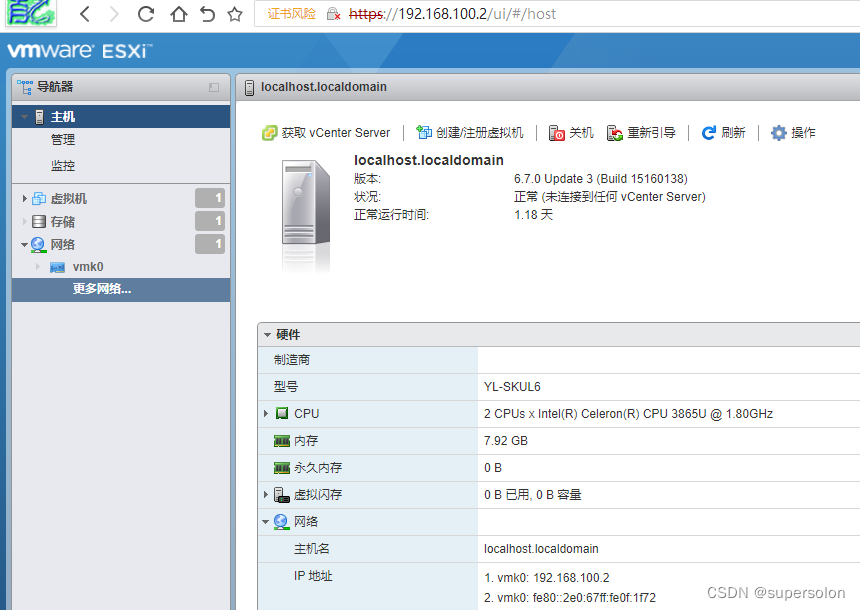Click the 刷新 refresh icon
Image resolution: width=860 pixels, height=610 pixels.
pos(706,131)
